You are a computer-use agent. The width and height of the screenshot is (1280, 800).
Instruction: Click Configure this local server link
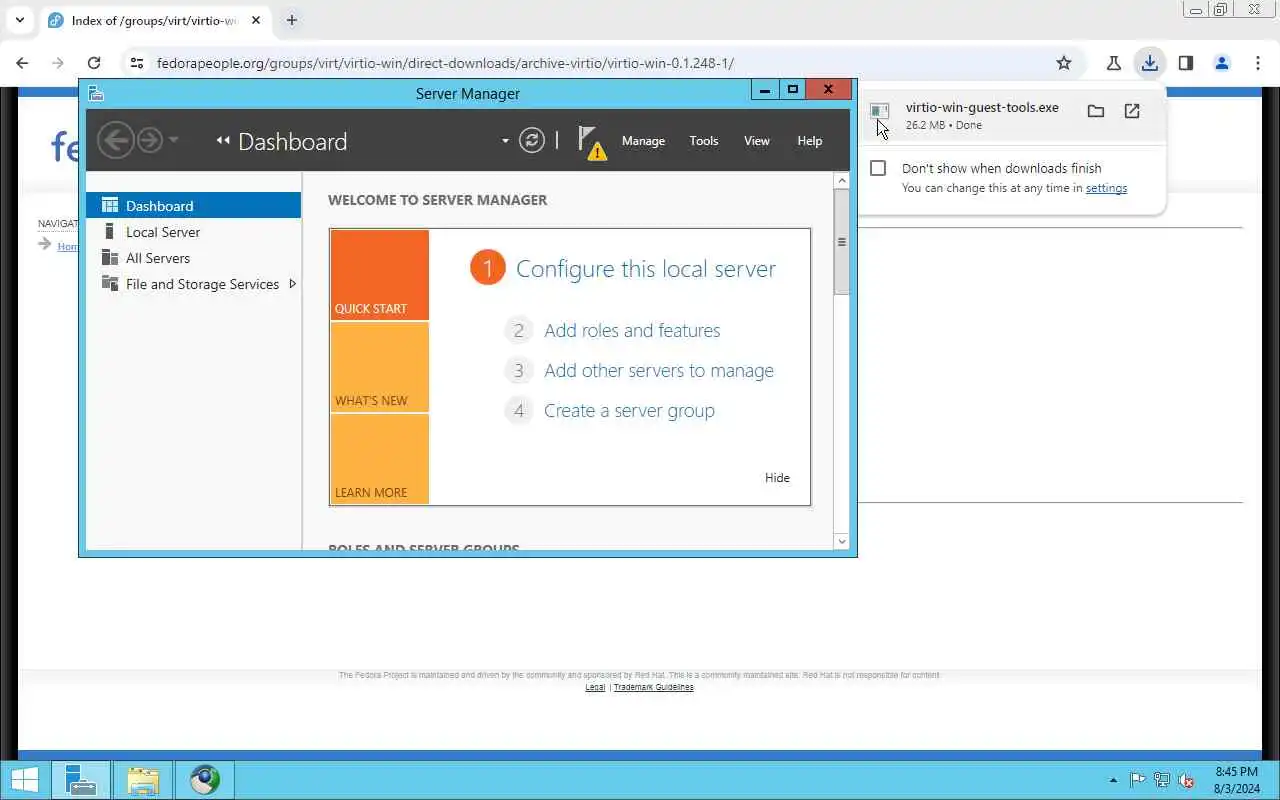[645, 268]
